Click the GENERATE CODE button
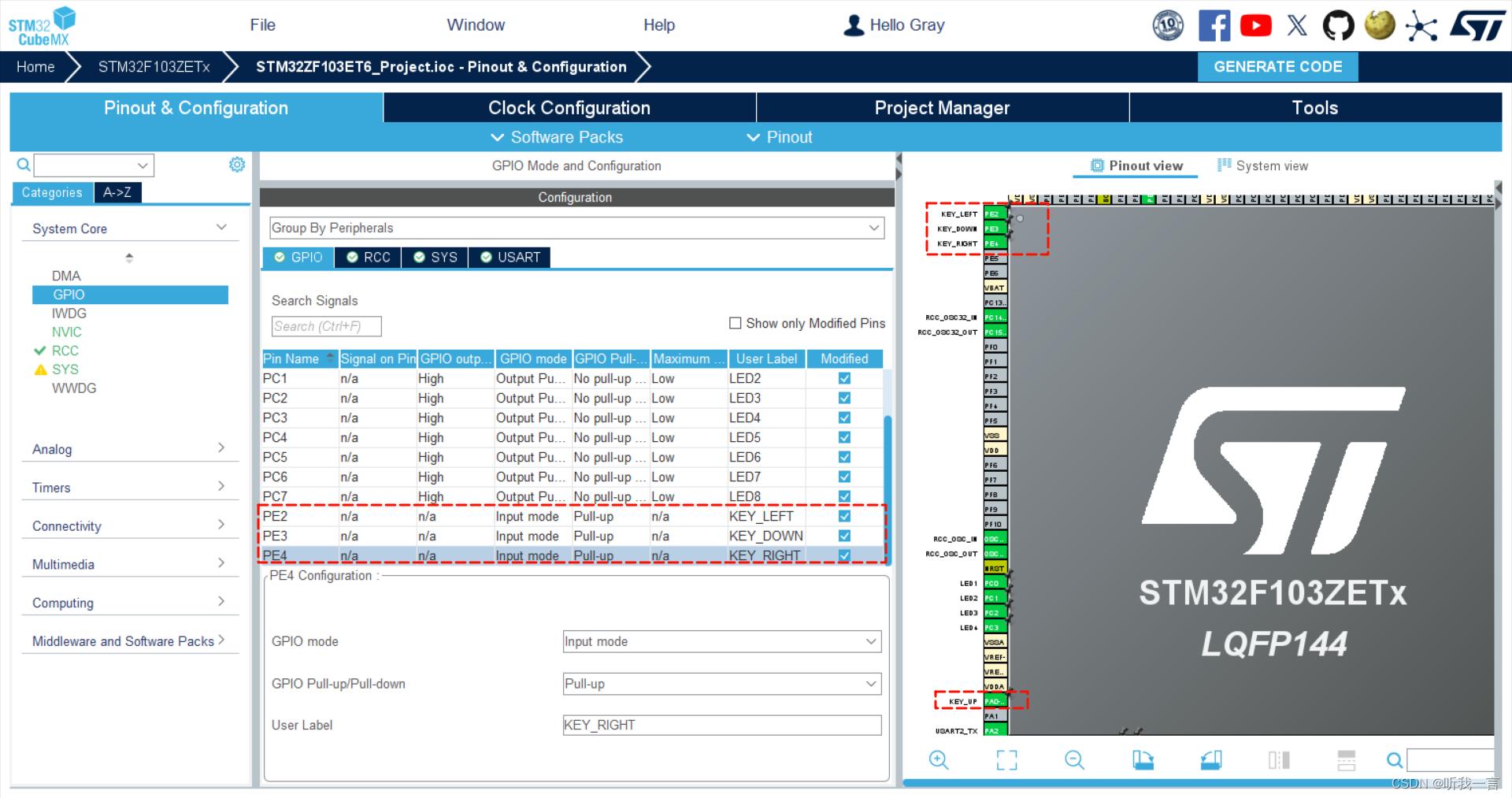This screenshot has width=1512, height=798. 1277,67
